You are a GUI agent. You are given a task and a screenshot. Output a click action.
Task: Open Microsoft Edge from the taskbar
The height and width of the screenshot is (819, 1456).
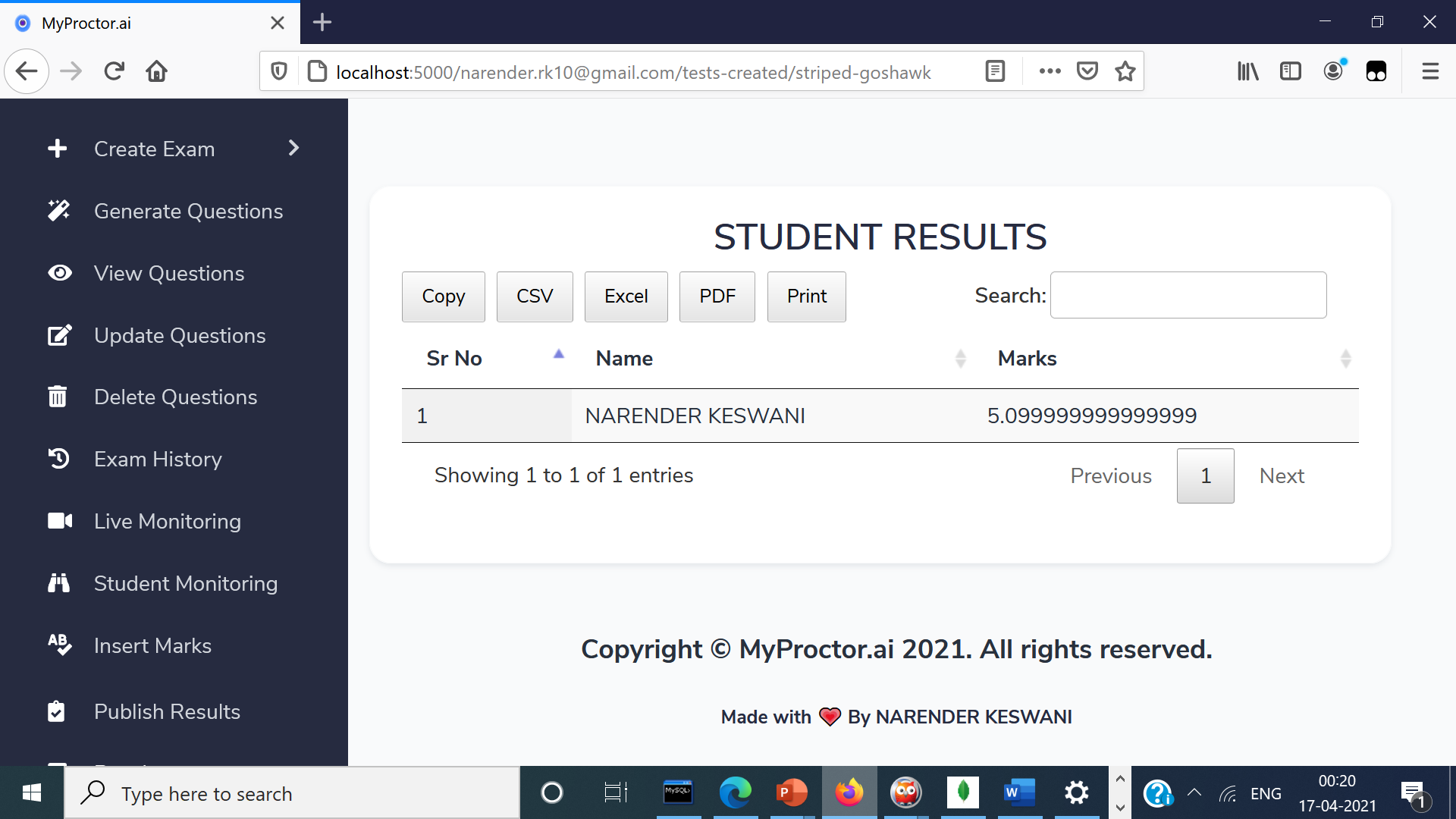(x=735, y=793)
